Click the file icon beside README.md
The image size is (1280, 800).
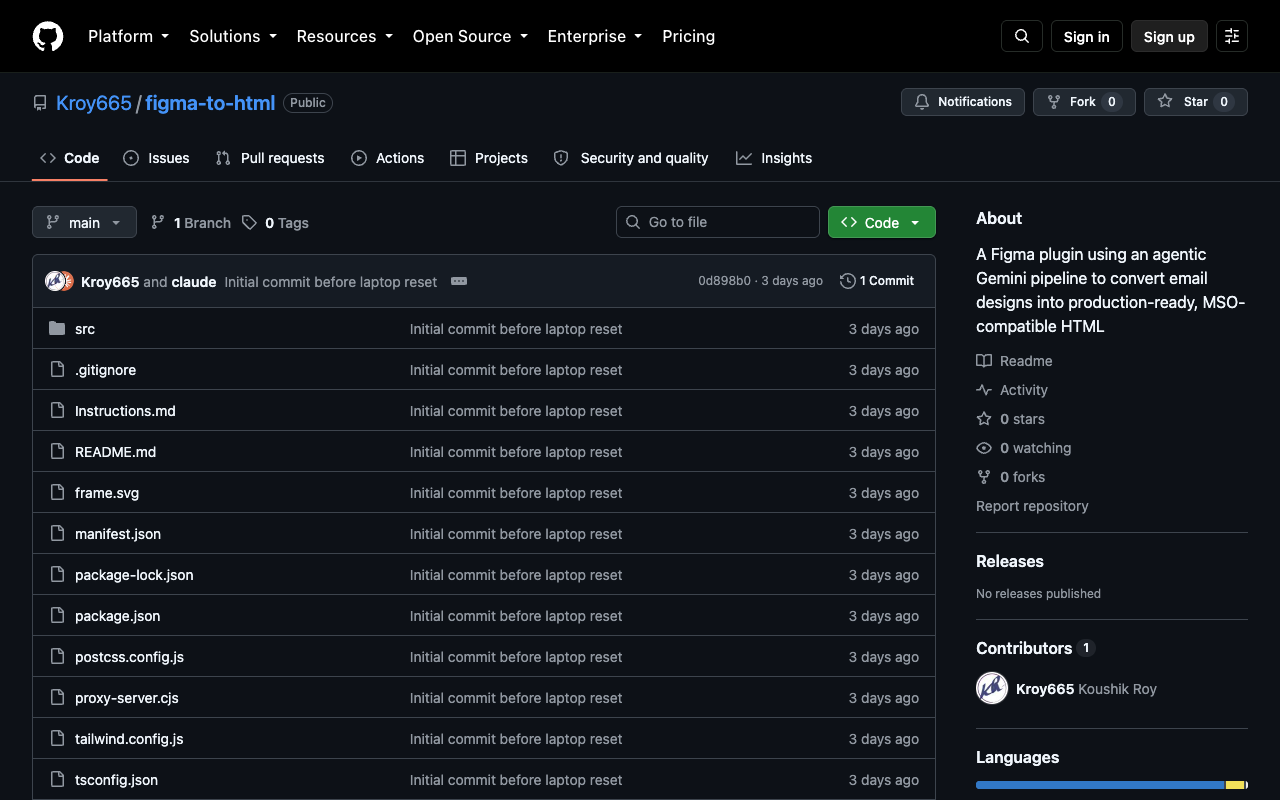click(57, 452)
